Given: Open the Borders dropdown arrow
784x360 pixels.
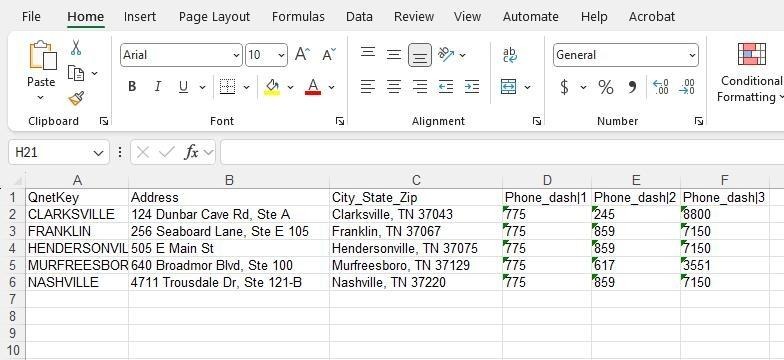Looking at the screenshot, I should click(246, 88).
